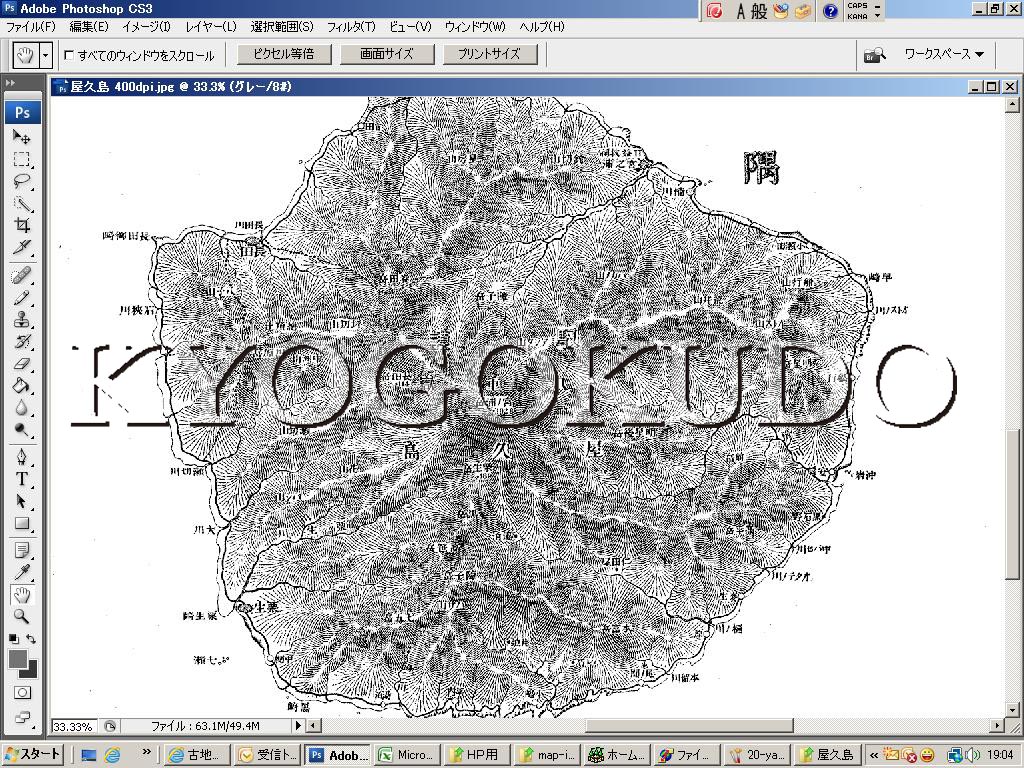Open the 選択範囲(S) menu
This screenshot has width=1024, height=768.
282,27
